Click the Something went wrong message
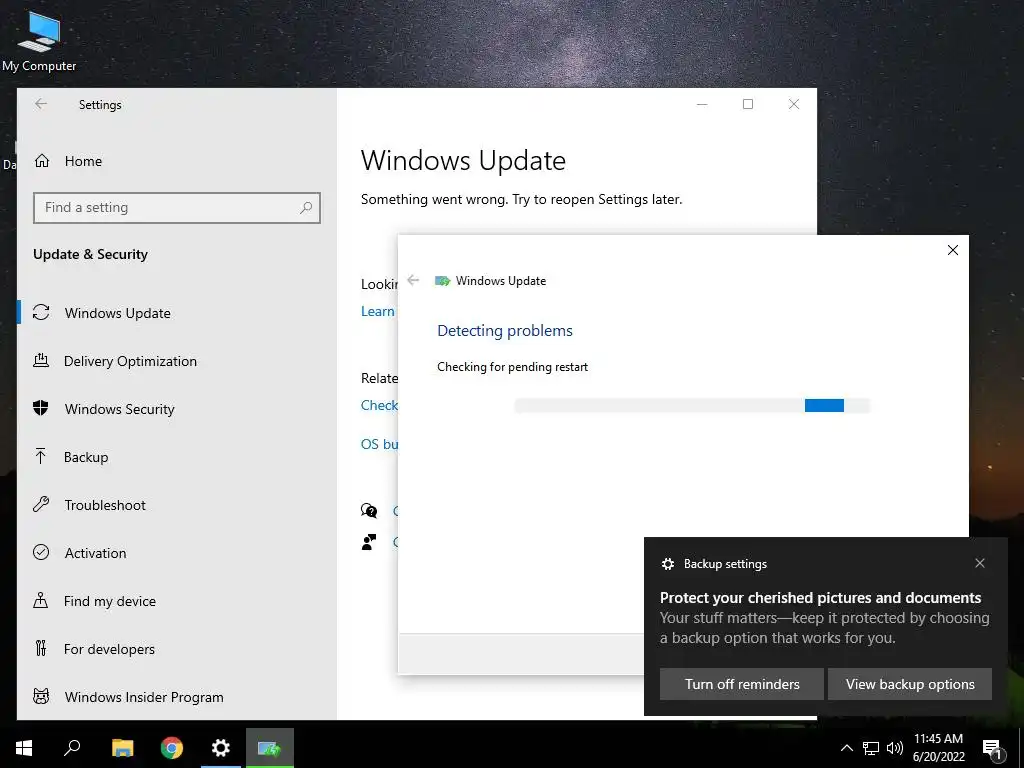This screenshot has height=768, width=1024. [521, 199]
